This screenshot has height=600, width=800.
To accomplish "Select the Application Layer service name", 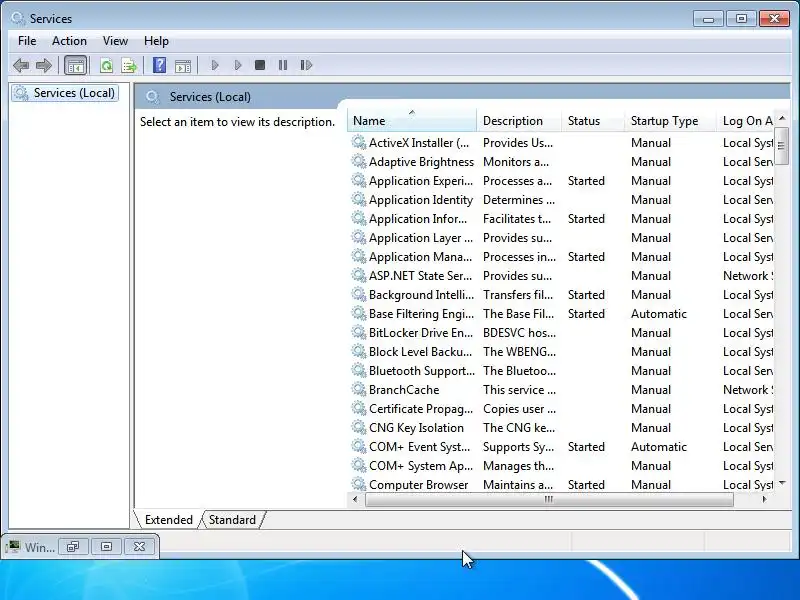I will 420,238.
